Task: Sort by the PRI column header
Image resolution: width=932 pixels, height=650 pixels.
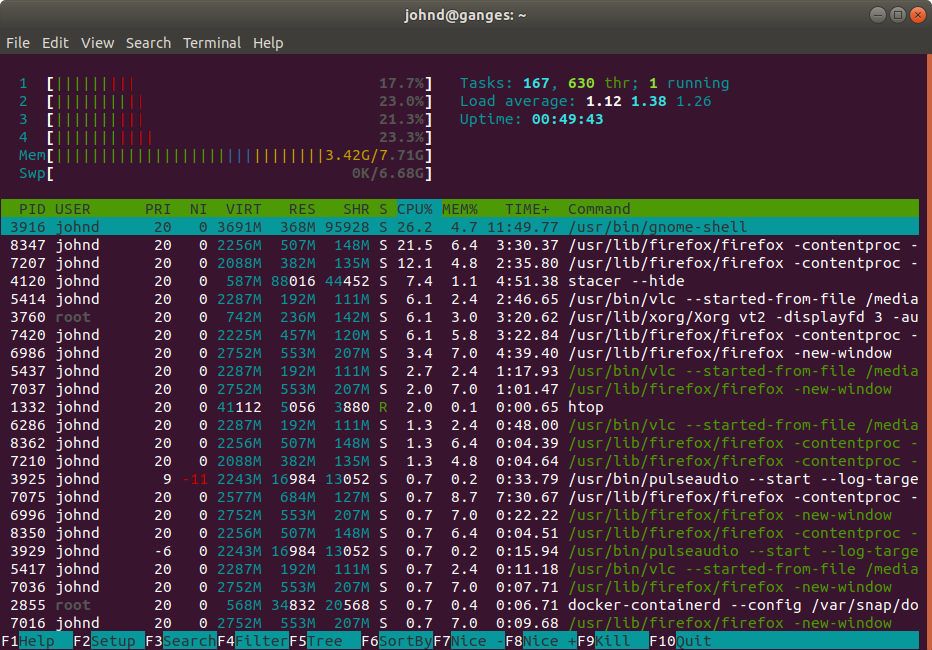Action: point(158,209)
